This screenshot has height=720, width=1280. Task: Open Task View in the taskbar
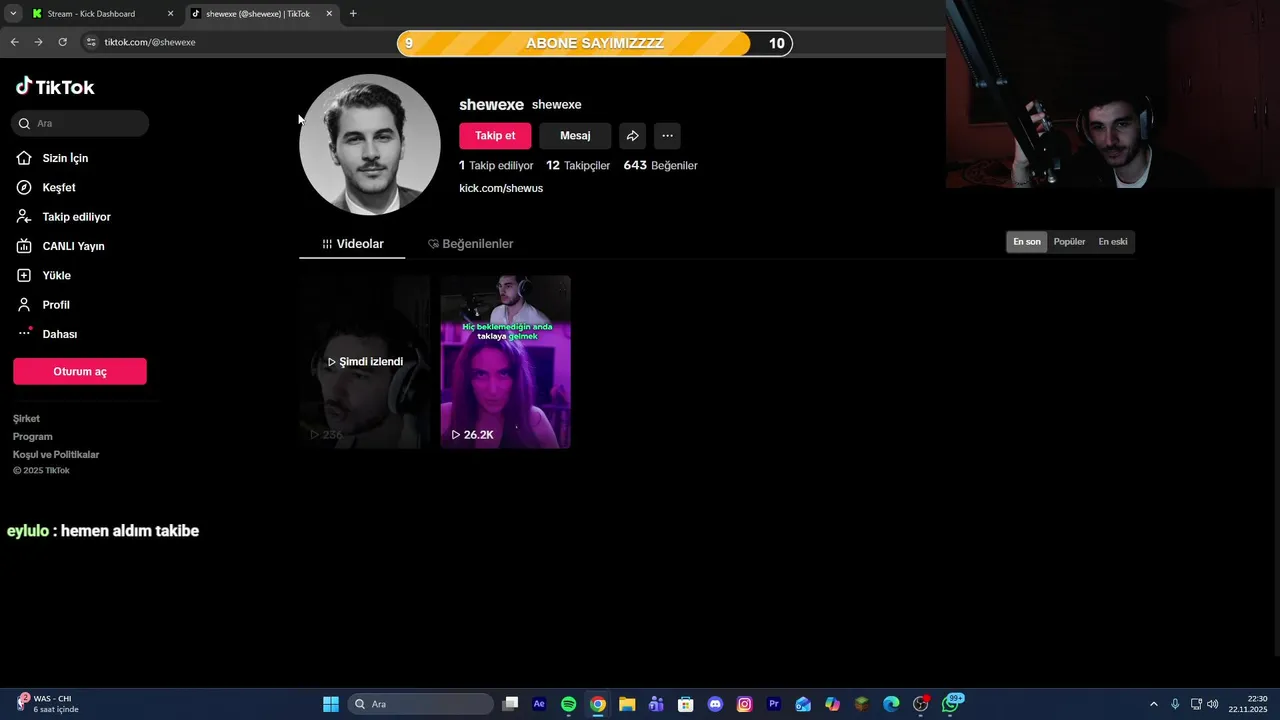(x=510, y=704)
